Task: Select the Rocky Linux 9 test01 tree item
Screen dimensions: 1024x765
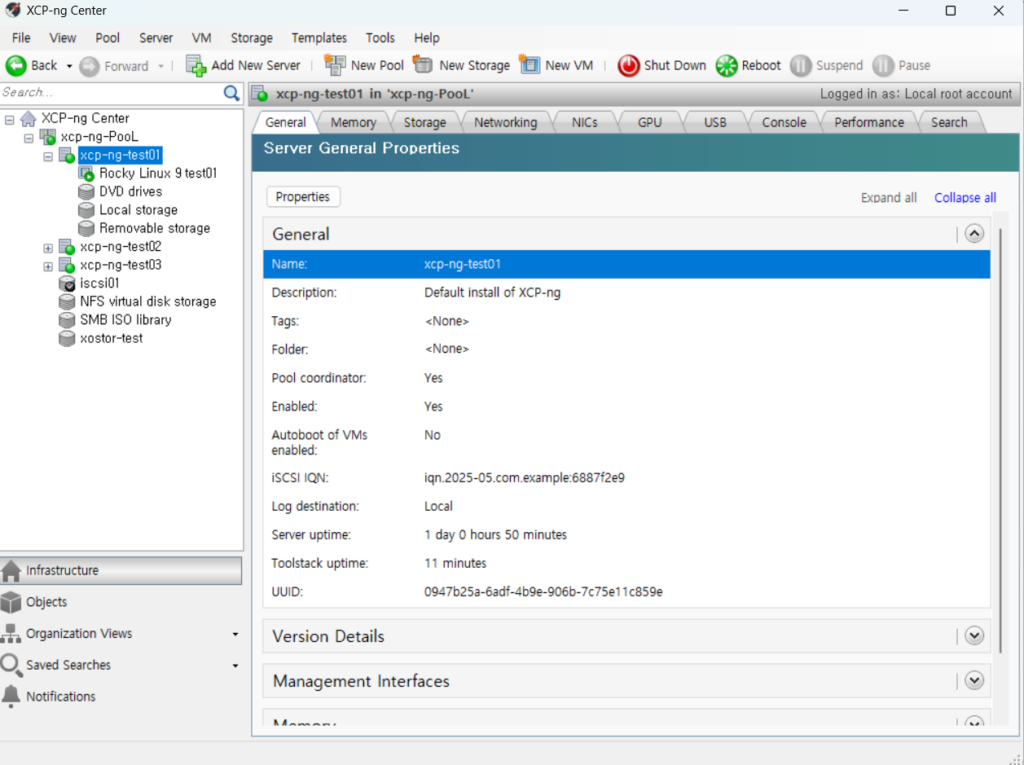Action: (157, 173)
